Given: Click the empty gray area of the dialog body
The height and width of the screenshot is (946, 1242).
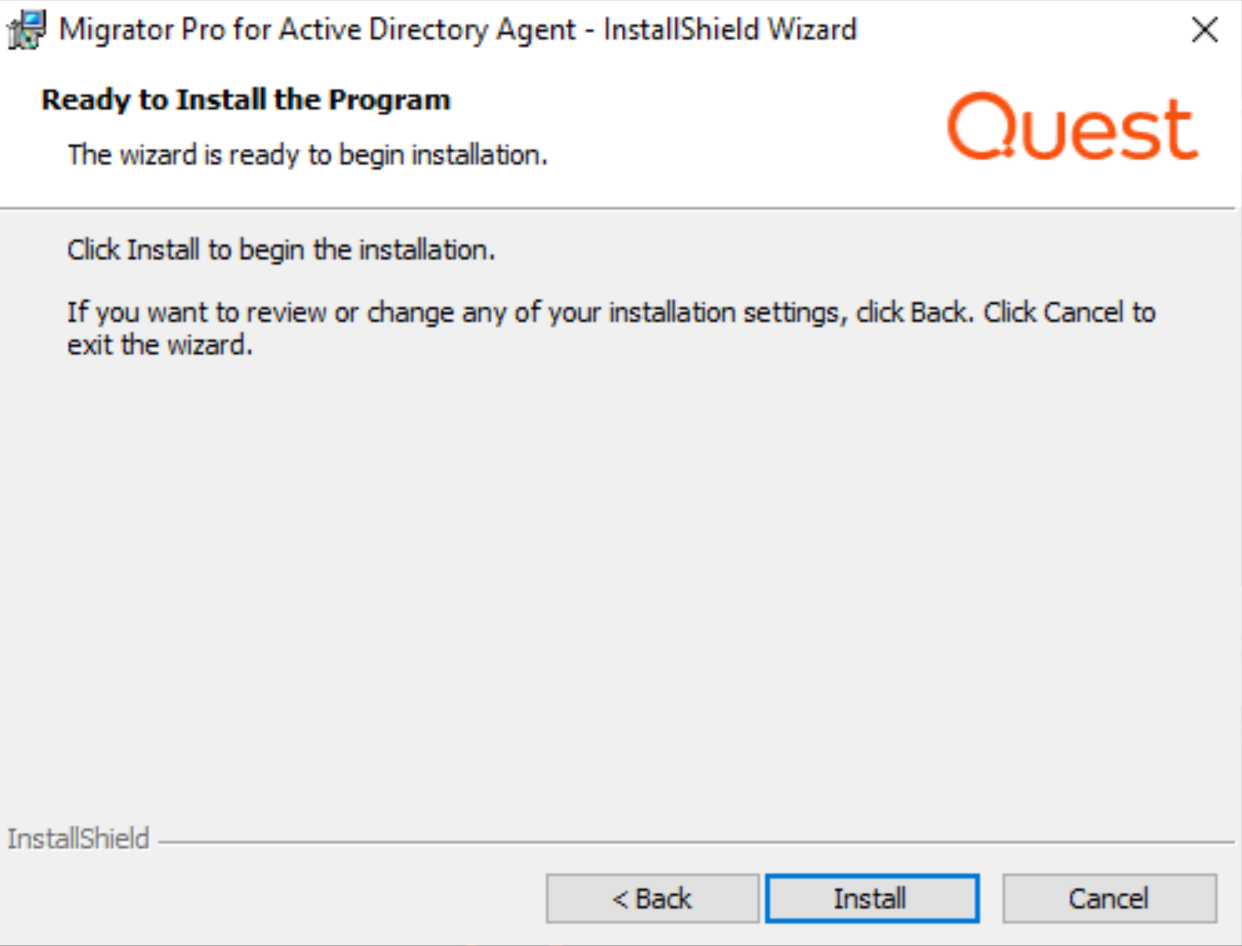Looking at the screenshot, I should pos(620,580).
